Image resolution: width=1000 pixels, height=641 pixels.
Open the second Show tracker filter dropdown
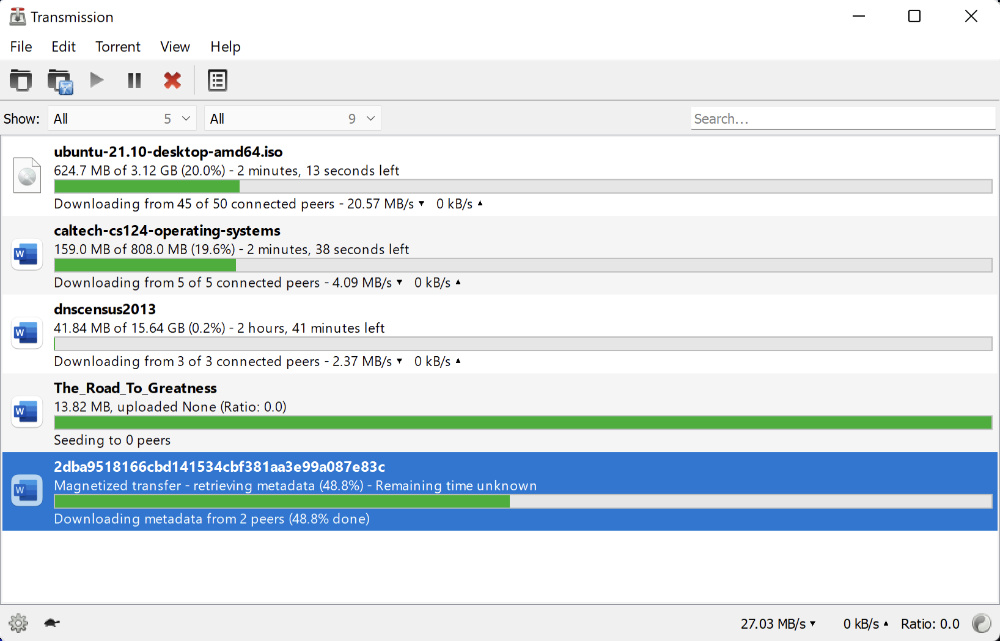(x=291, y=118)
